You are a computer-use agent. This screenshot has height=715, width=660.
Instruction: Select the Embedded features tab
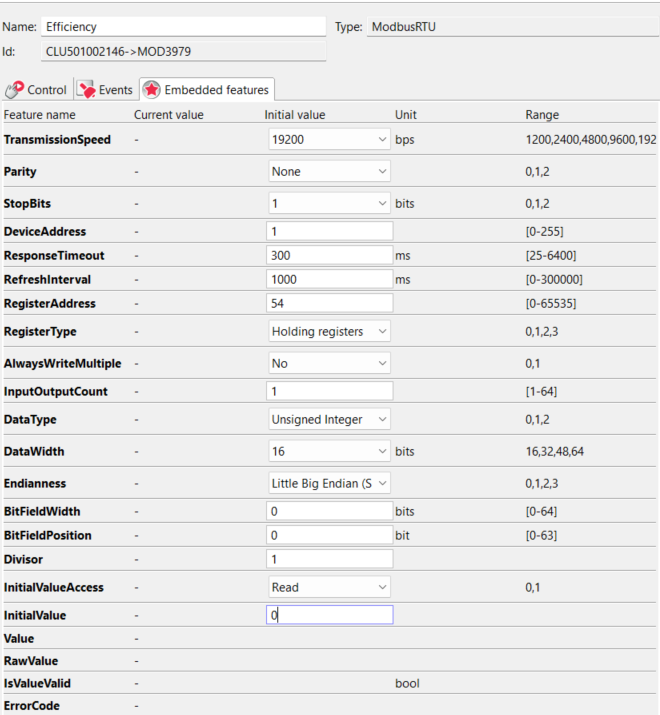pyautogui.click(x=207, y=89)
